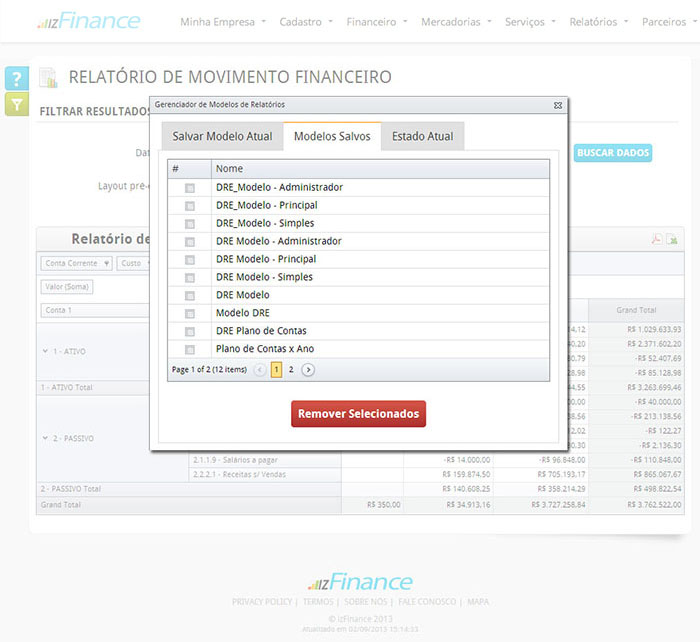Close the Gerenciador de Modelos dialog

click(558, 105)
